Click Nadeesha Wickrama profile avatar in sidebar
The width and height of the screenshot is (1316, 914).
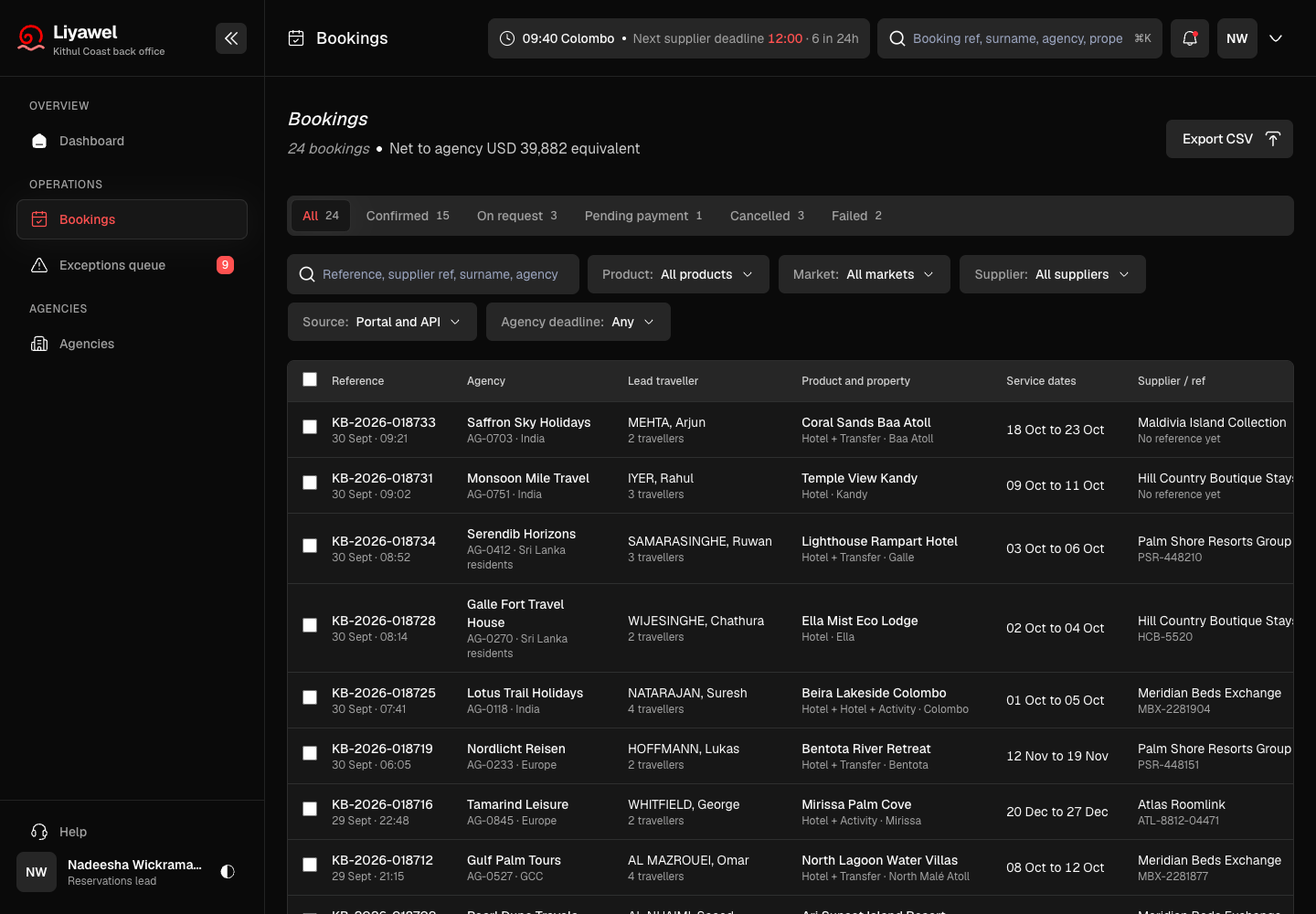[37, 872]
